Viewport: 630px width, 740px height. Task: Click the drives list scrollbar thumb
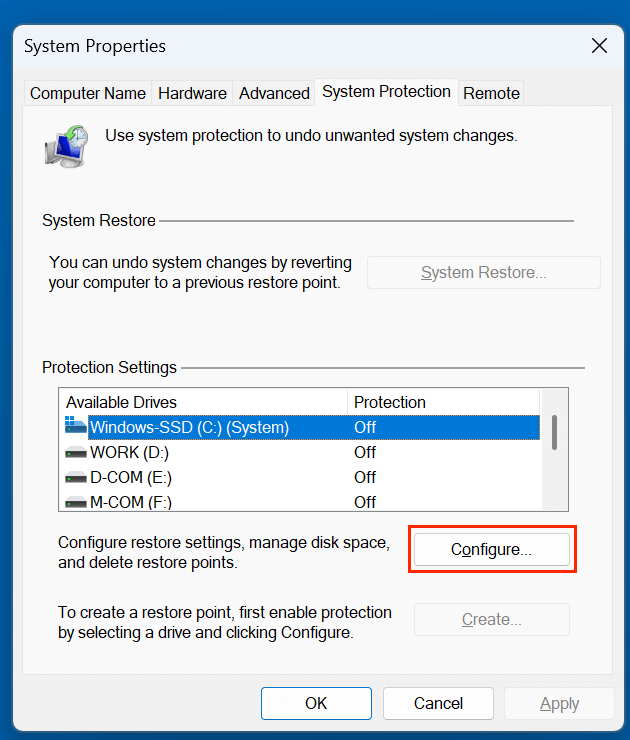point(554,432)
